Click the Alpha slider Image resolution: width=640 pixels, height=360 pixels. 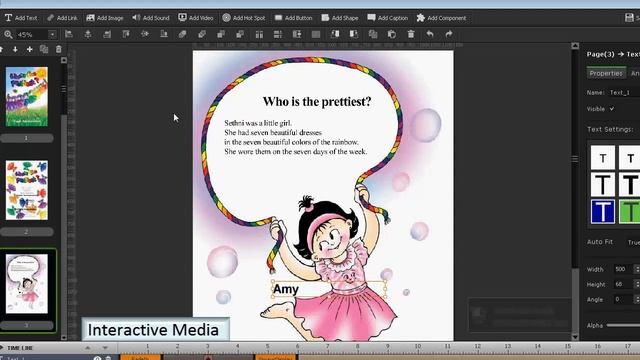[x=623, y=325]
